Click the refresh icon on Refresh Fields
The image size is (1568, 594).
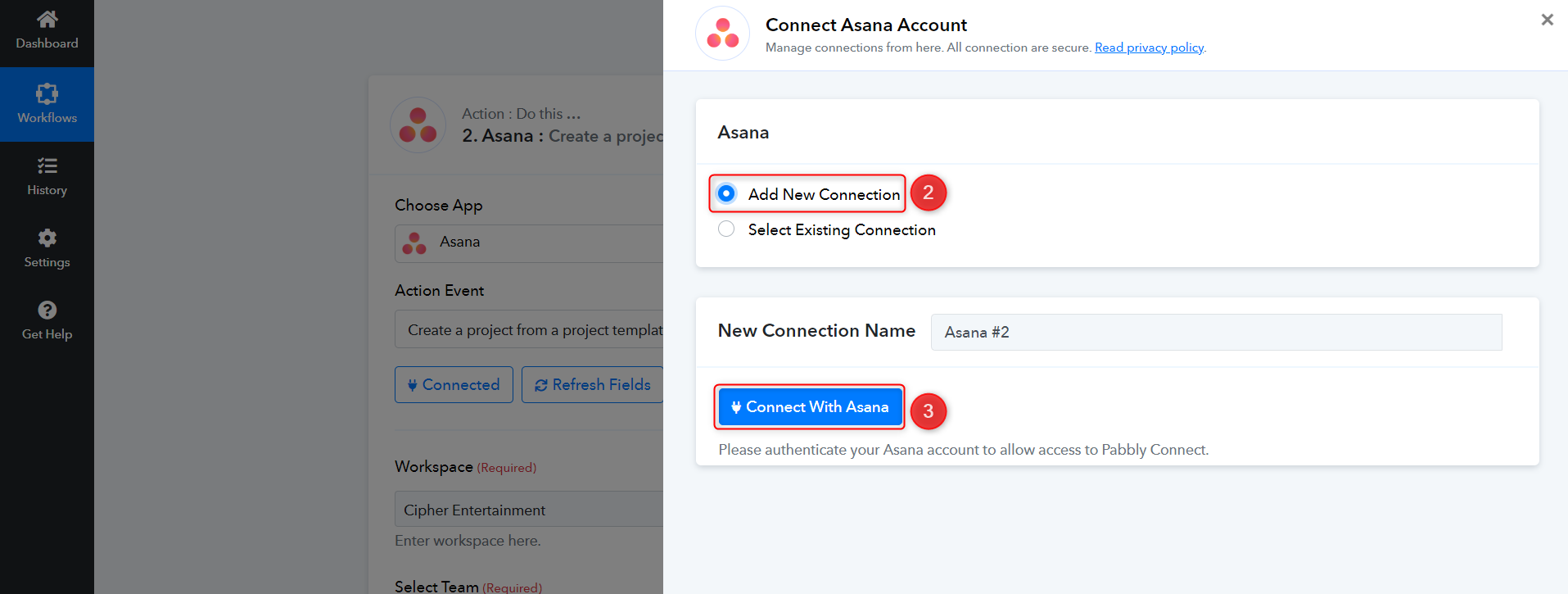(541, 385)
